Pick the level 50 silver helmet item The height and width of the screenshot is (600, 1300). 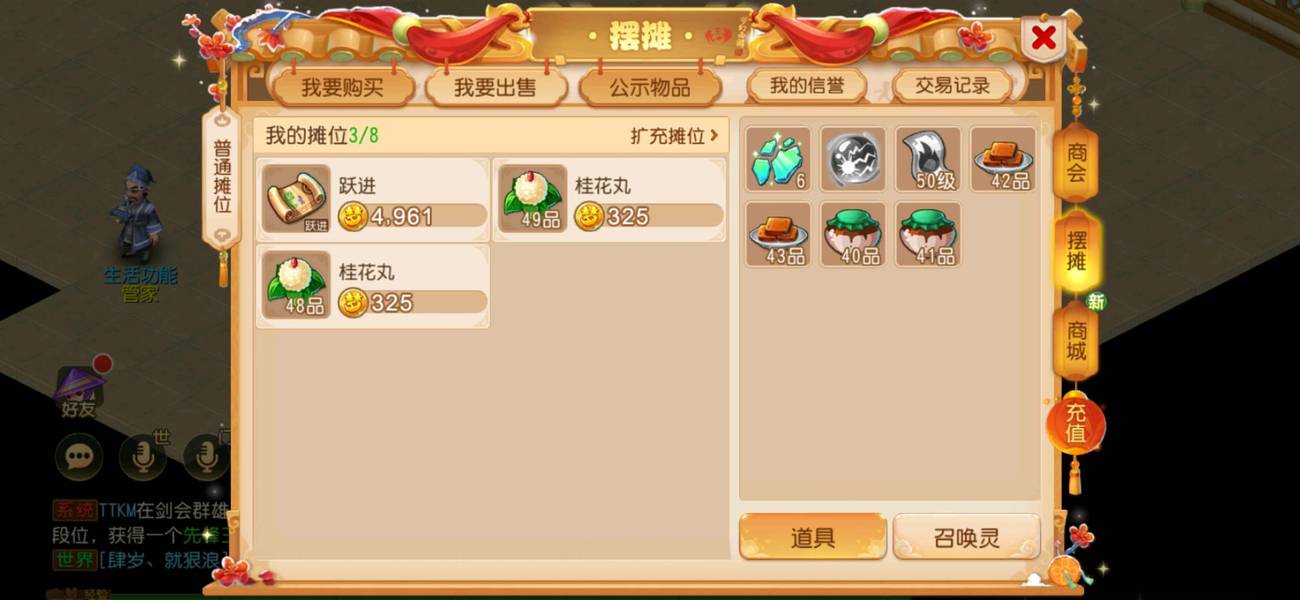click(x=928, y=159)
